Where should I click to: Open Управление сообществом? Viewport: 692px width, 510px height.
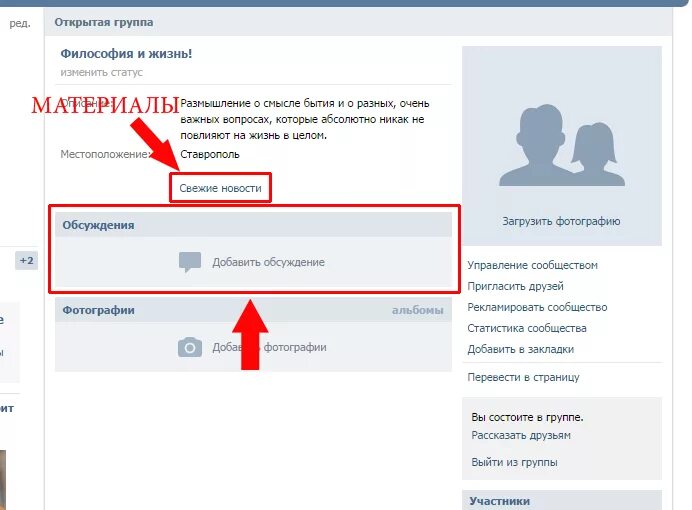(x=532, y=265)
